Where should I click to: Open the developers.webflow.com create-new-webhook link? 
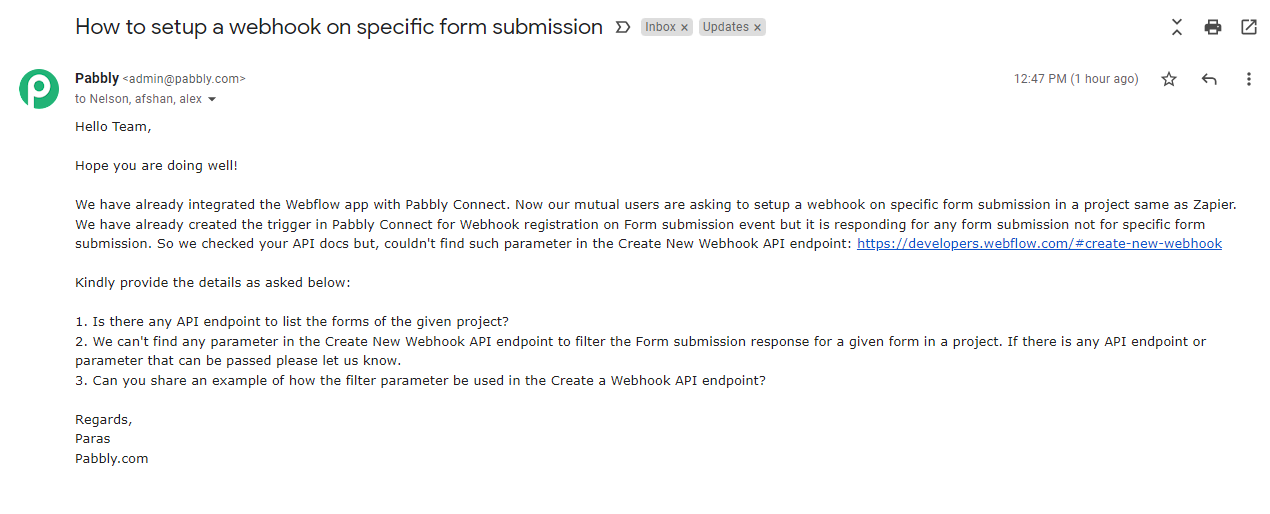(1039, 243)
